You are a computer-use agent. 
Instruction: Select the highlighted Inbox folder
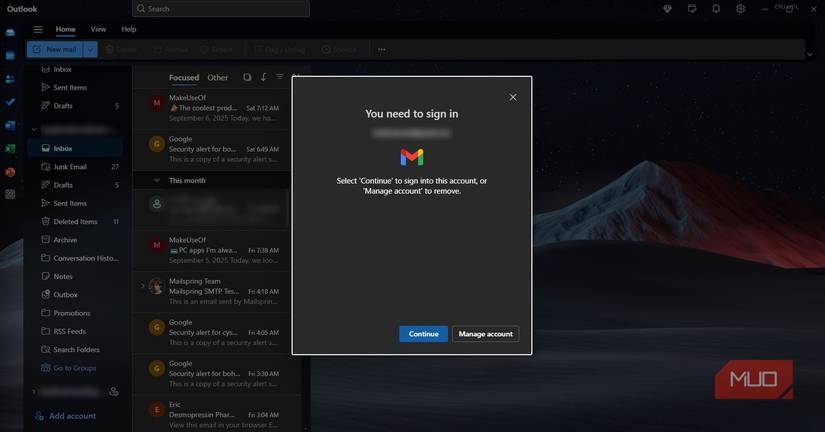tap(75, 148)
